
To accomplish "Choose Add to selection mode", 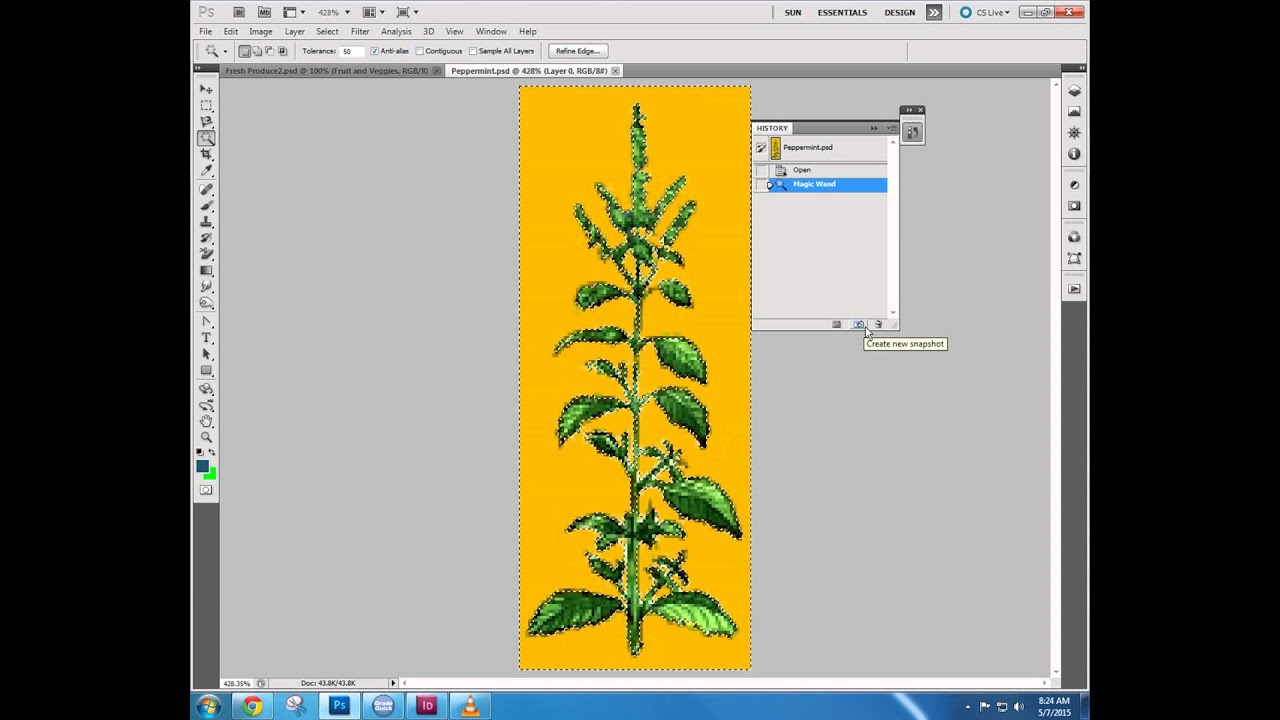I will 257,51.
